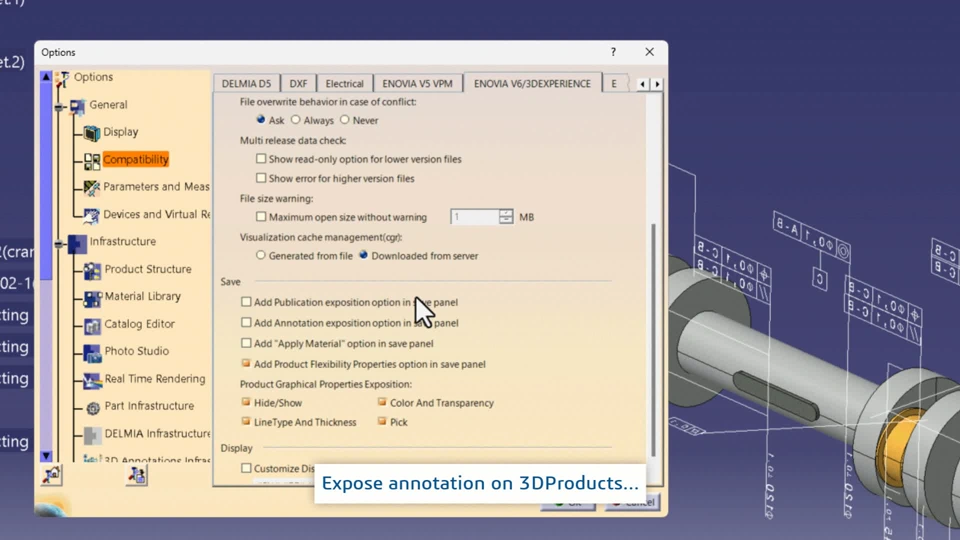Toggle the Pick exposition checkbox

(x=382, y=421)
